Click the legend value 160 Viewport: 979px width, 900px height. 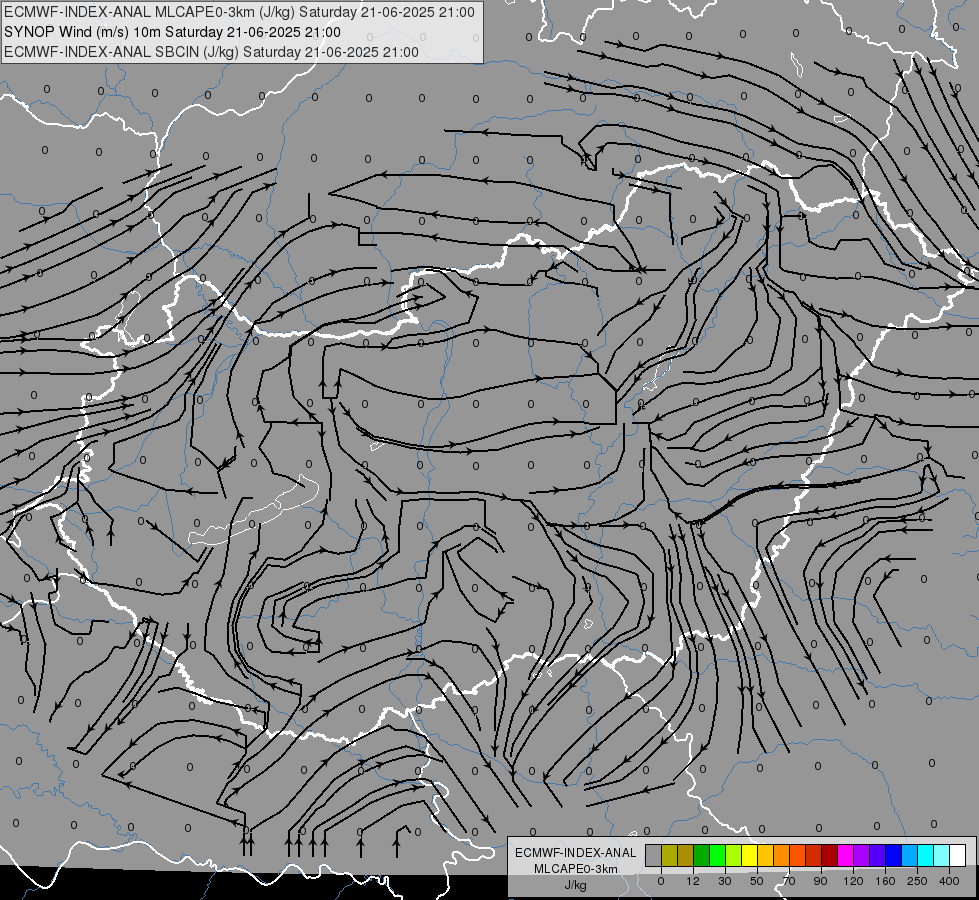point(885,881)
